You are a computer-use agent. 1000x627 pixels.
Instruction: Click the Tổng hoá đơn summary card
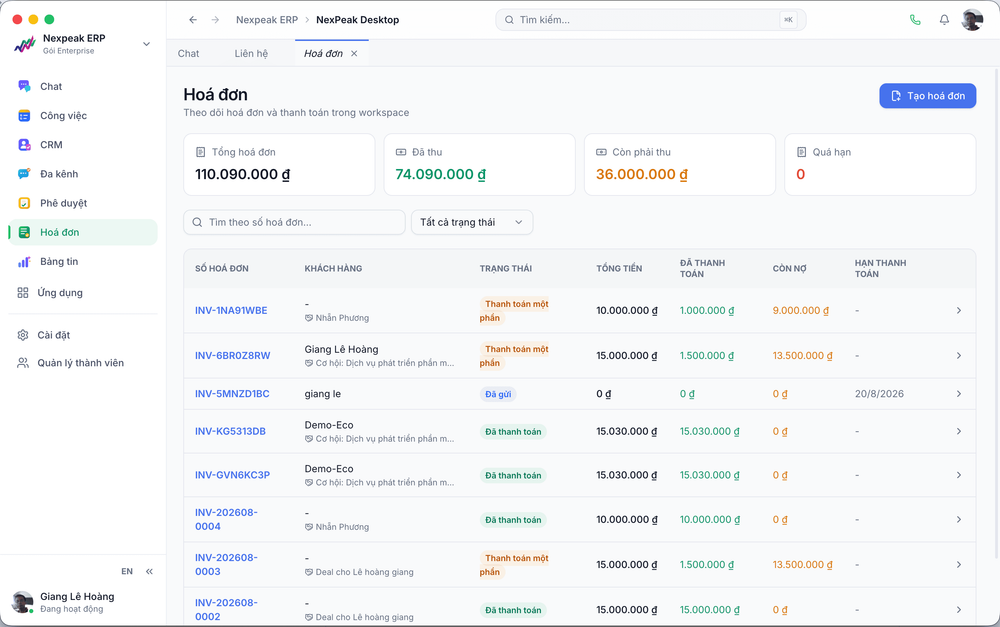pyautogui.click(x=279, y=165)
